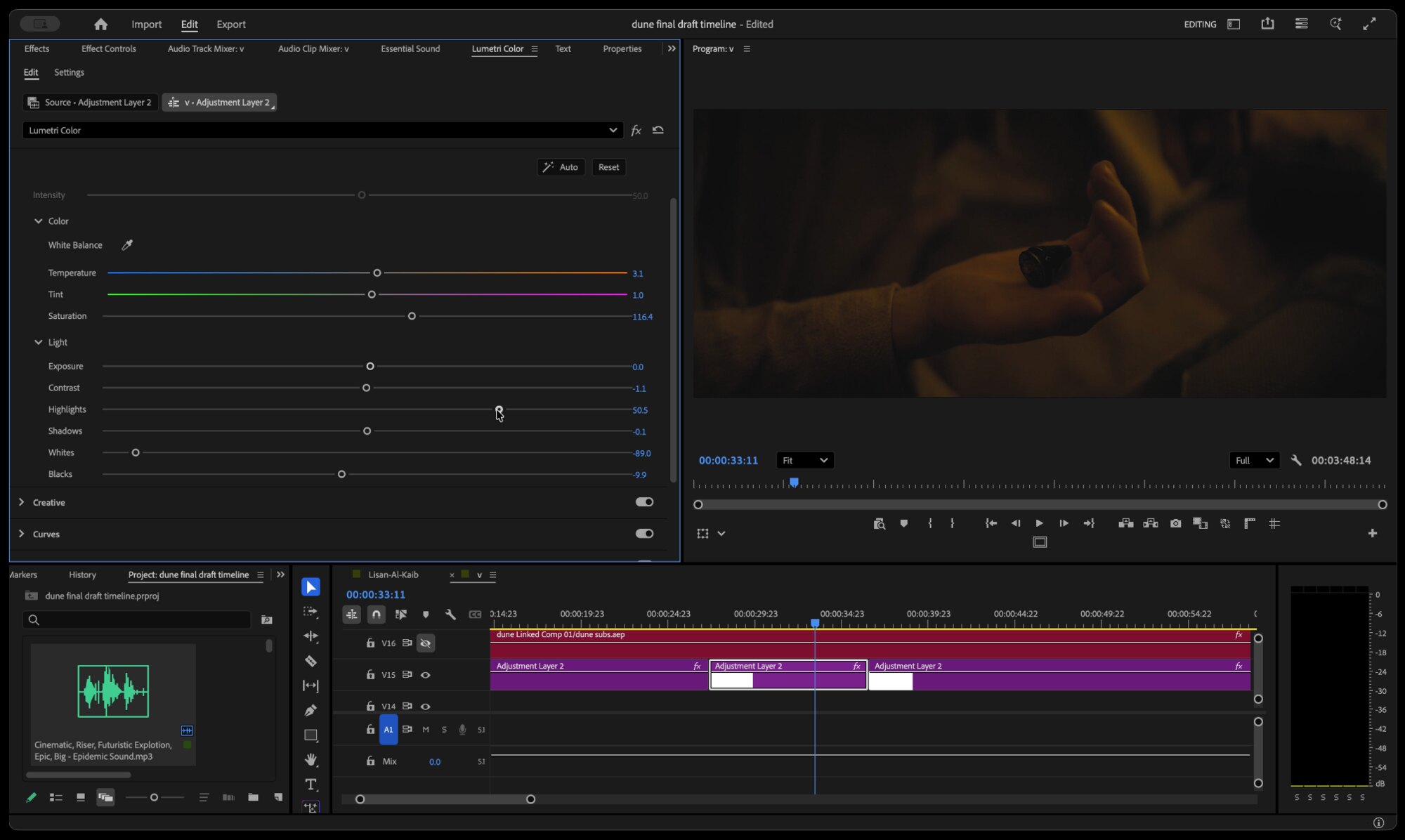The width and height of the screenshot is (1405, 840).
Task: Click the Reset button
Action: 608,167
